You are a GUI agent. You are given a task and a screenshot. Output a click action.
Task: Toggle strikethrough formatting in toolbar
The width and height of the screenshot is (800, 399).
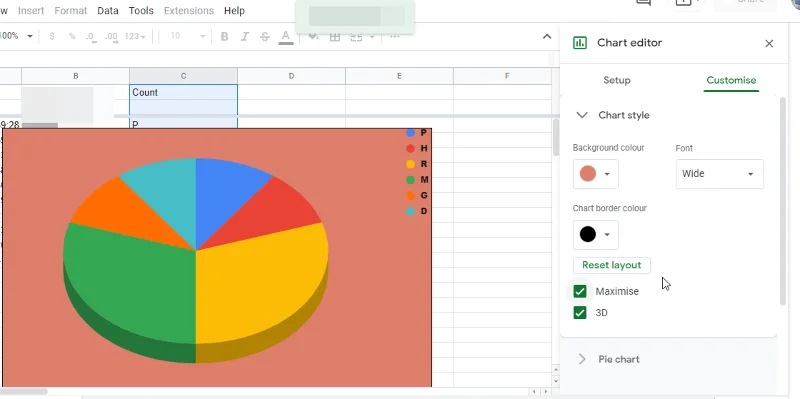[x=264, y=37]
